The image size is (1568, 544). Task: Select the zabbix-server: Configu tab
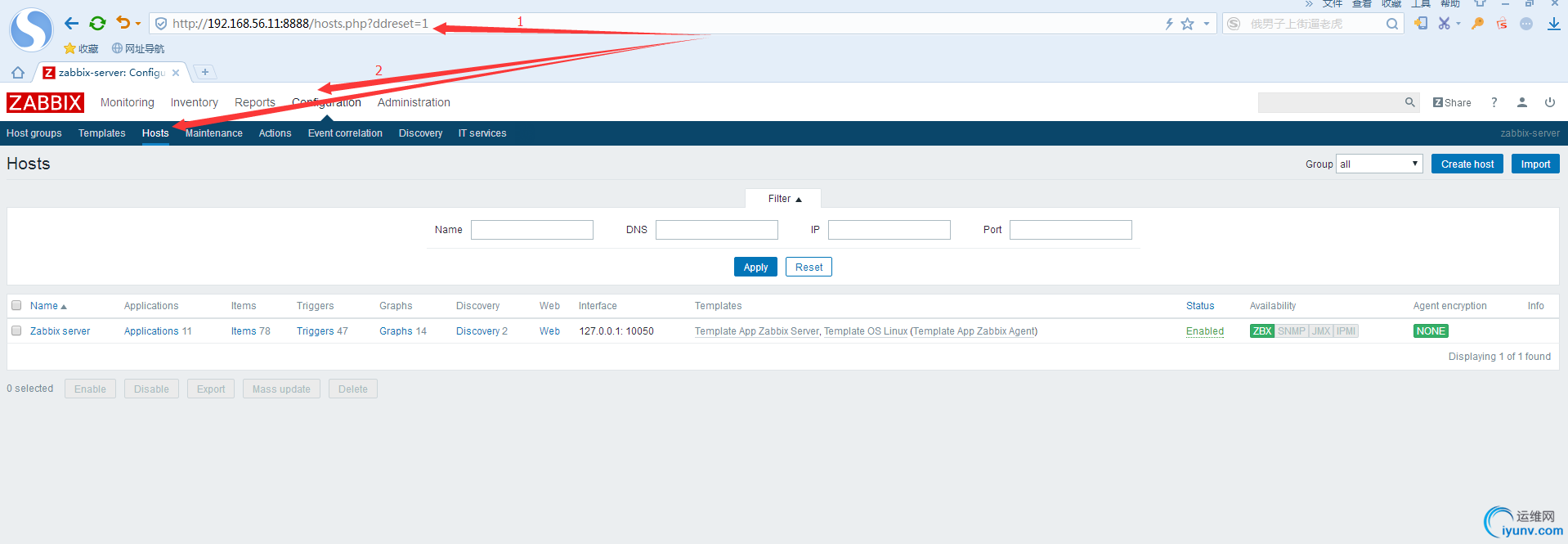point(111,73)
